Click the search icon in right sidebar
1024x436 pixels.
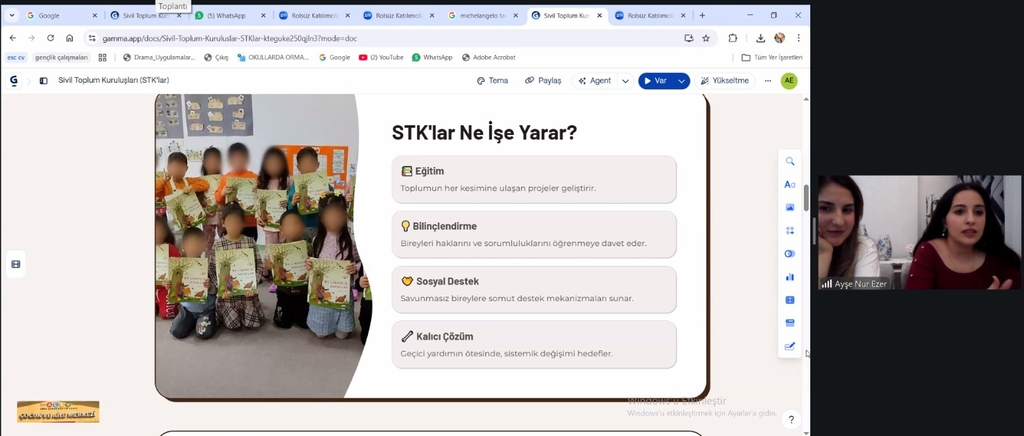click(790, 161)
